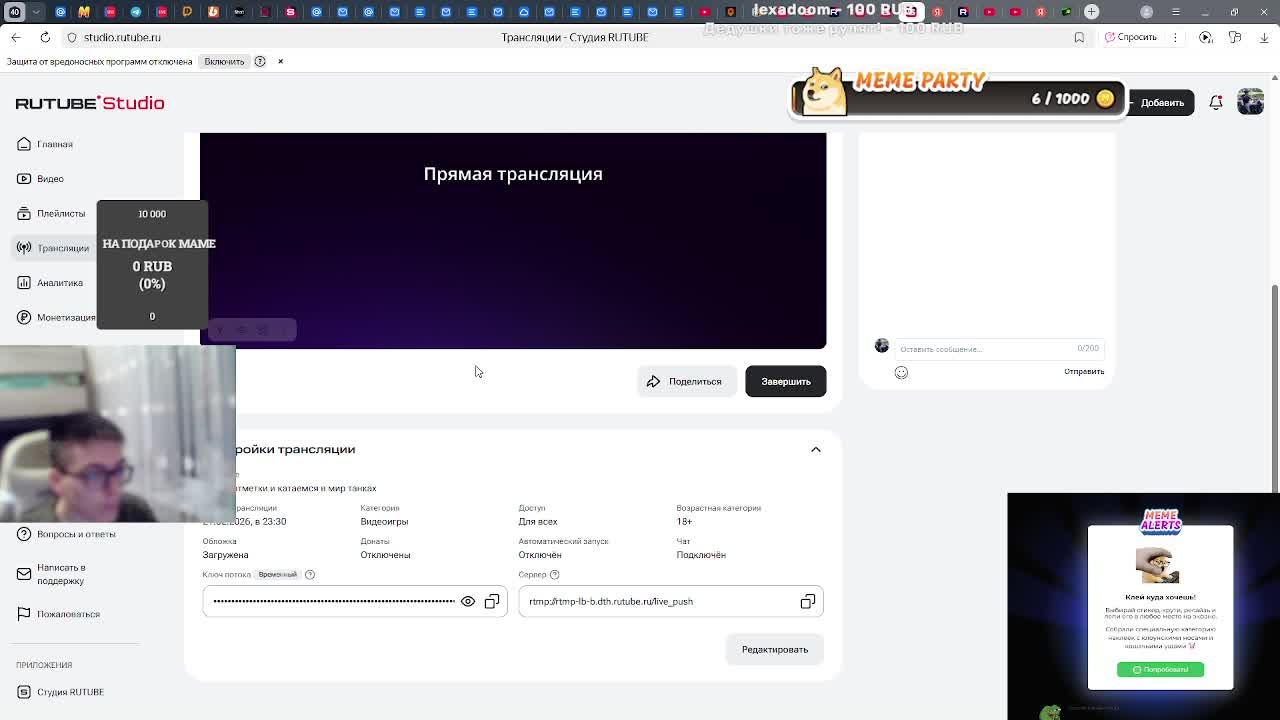Open the chat emoji picker
1280x720 pixels.
pos(901,372)
